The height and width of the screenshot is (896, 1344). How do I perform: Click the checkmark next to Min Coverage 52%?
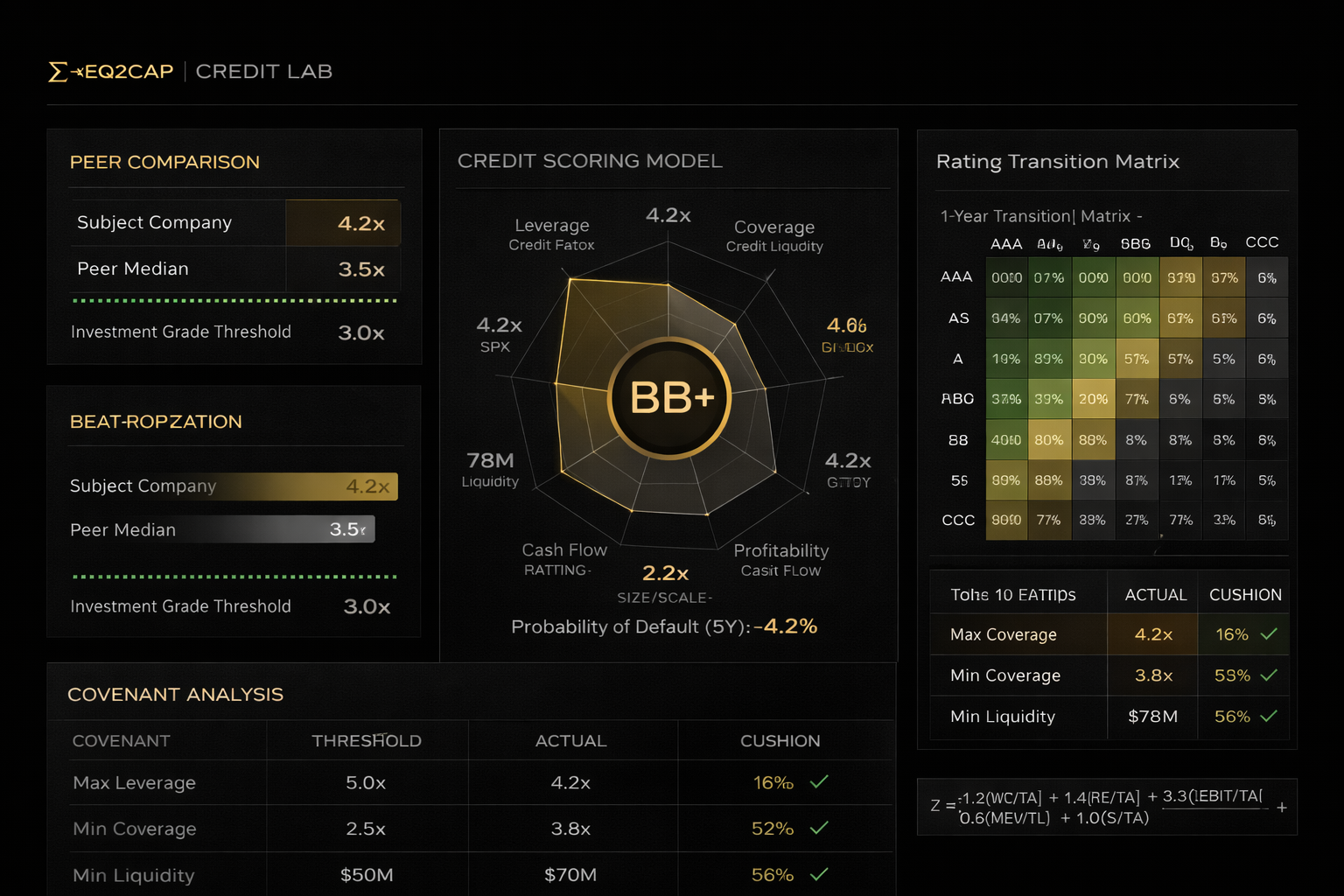[820, 828]
